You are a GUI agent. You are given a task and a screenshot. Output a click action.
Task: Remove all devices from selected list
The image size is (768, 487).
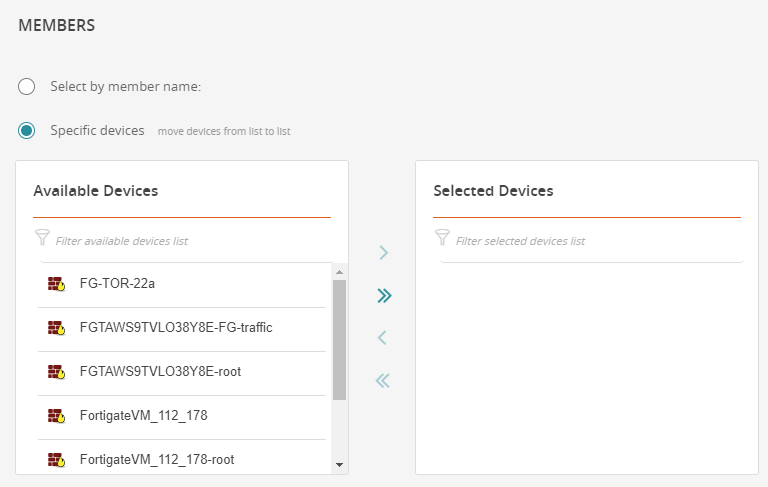[x=382, y=381]
